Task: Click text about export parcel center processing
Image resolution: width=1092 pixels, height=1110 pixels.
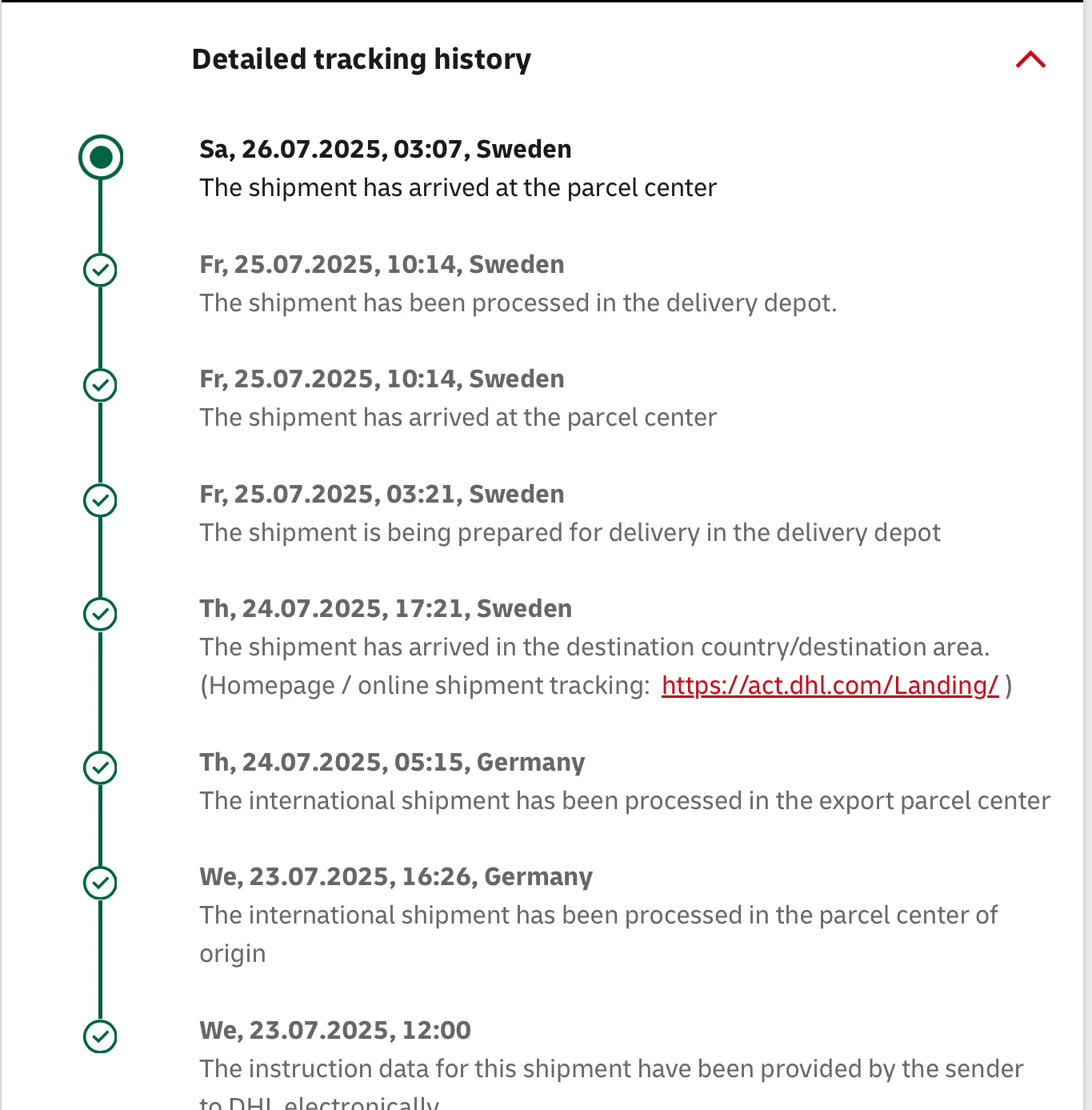Action: pyautogui.click(x=625, y=801)
